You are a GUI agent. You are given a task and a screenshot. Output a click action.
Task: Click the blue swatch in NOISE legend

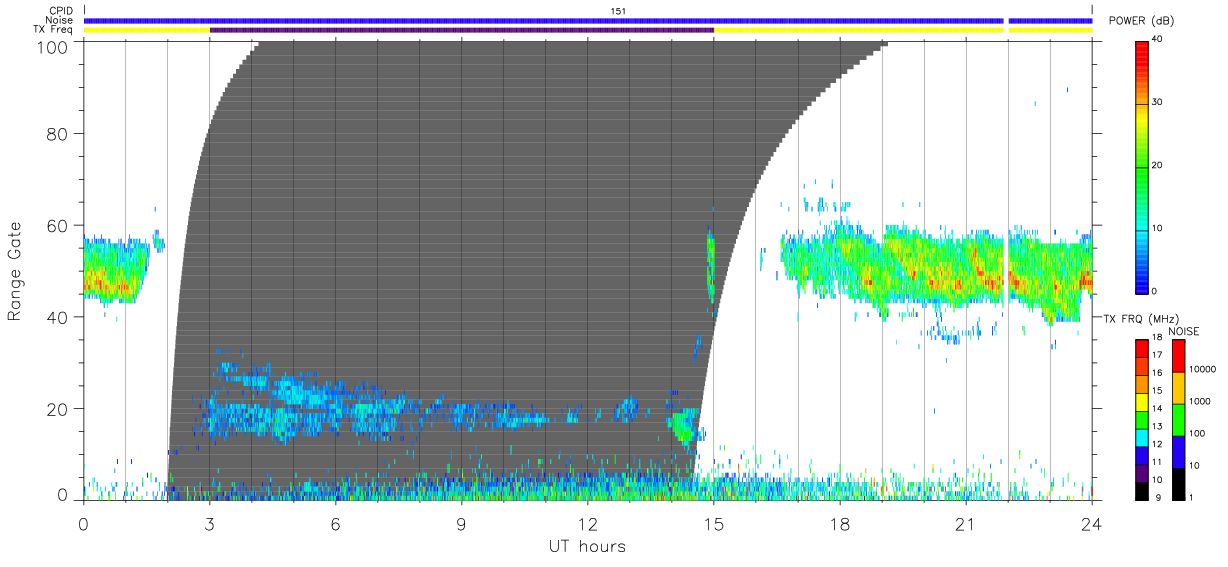click(1178, 451)
